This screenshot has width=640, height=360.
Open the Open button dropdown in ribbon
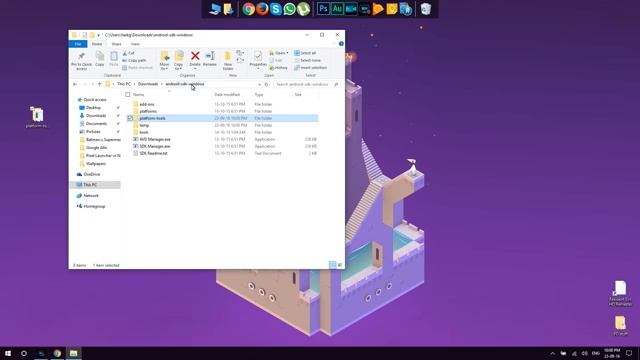tap(287, 53)
